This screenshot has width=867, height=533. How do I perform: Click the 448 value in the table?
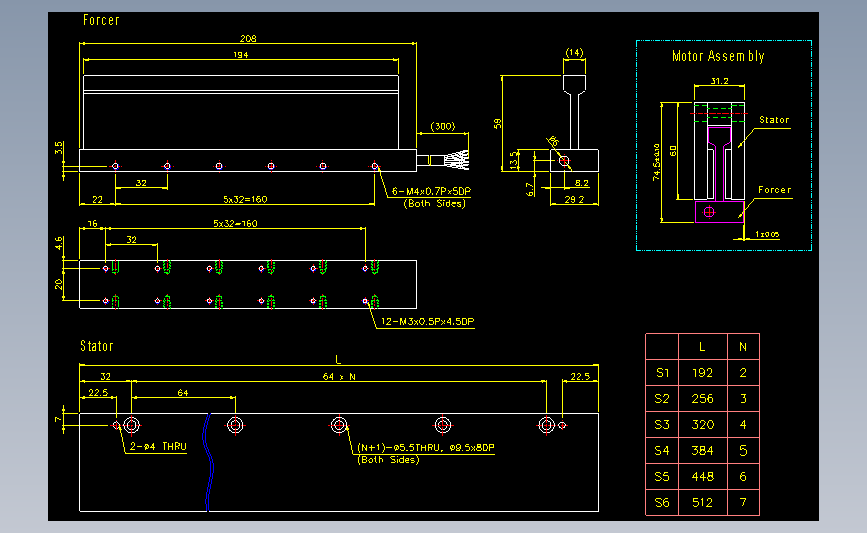(703, 477)
